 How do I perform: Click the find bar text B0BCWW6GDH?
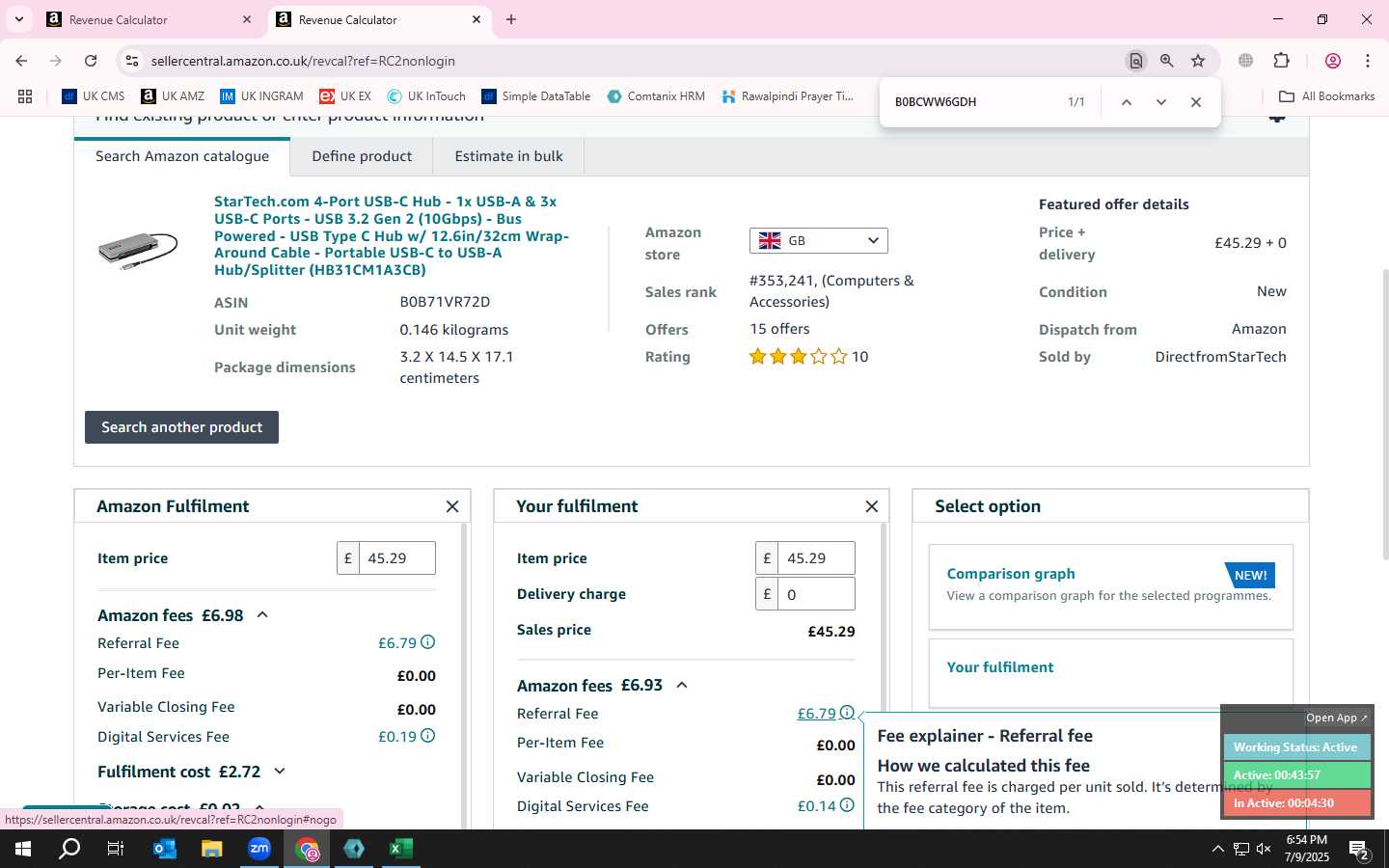pyautogui.click(x=936, y=102)
